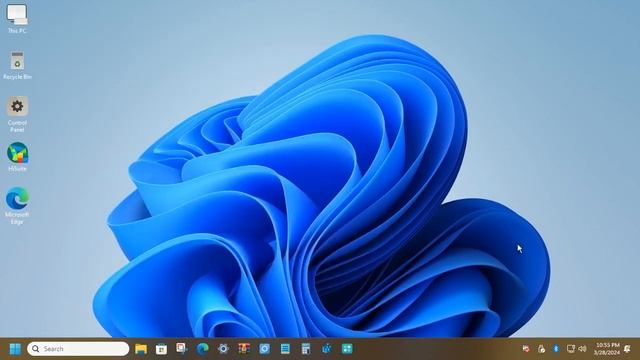Open the clock showing 10:55 PM
This screenshot has height=360, width=640.
coord(607,349)
